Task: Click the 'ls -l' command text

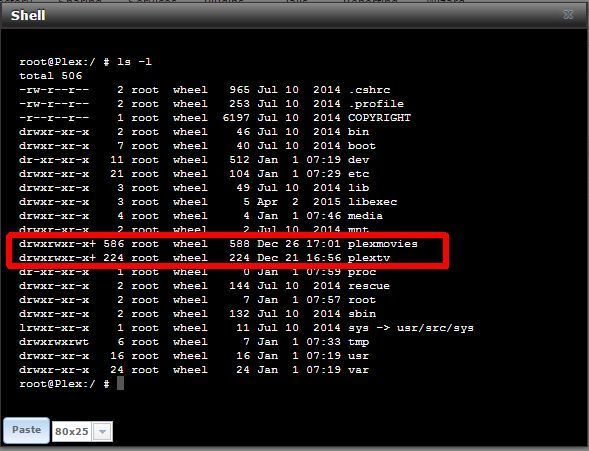Action: pos(134,62)
